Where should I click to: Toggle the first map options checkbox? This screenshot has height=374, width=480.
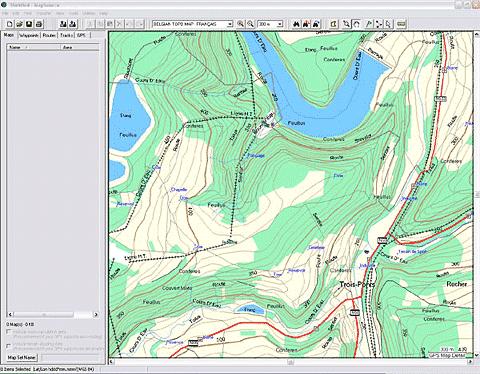[9, 332]
